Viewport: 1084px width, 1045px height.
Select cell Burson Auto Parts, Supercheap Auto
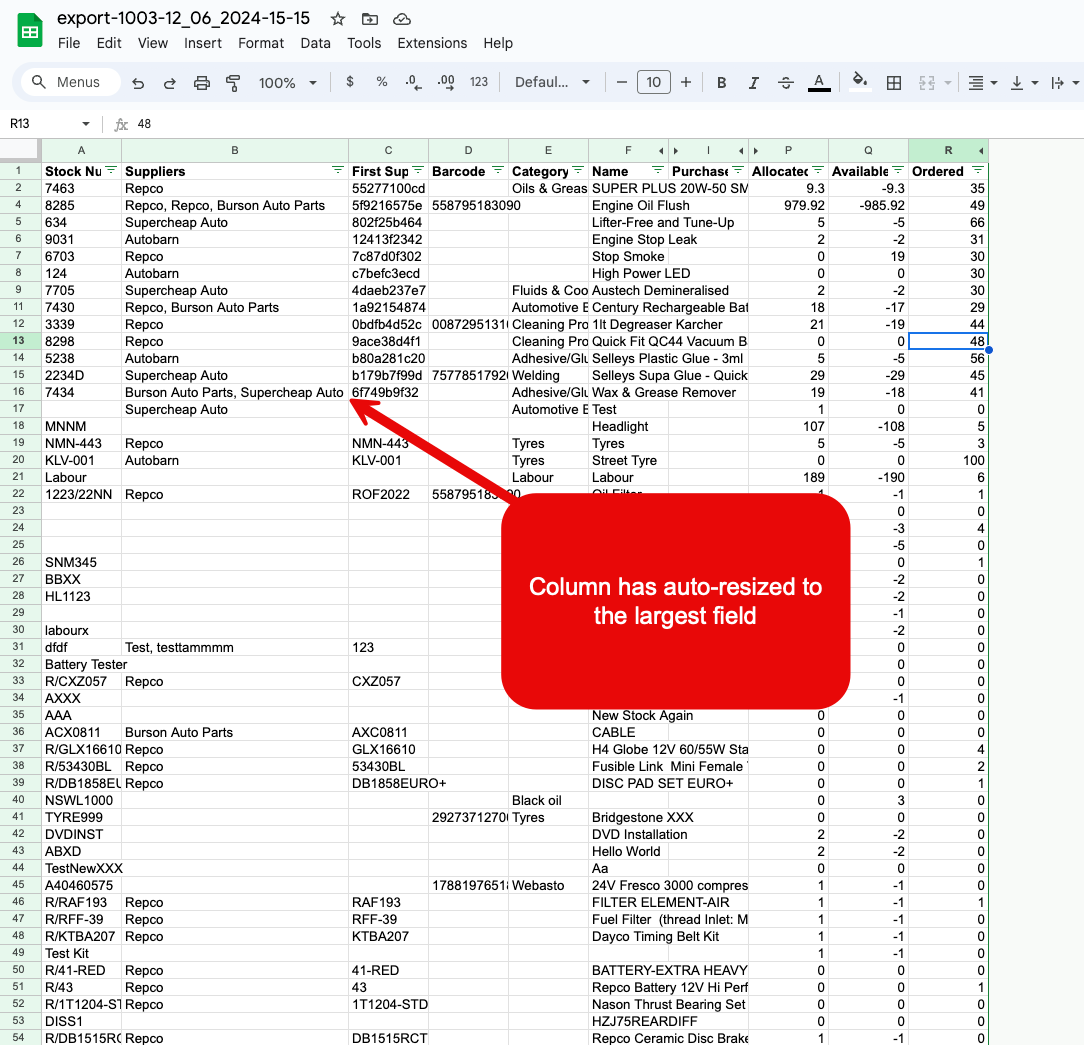(x=235, y=393)
